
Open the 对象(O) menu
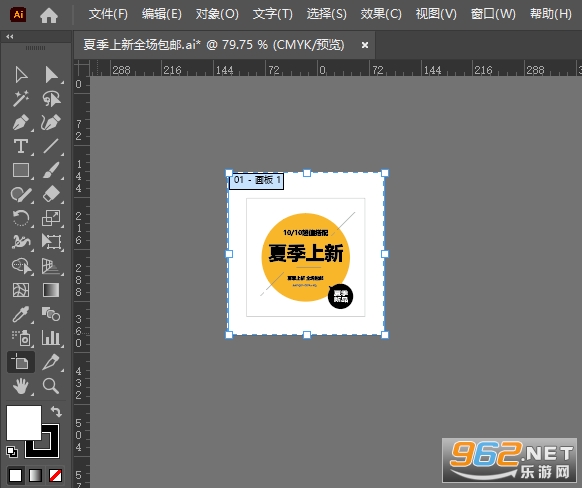point(217,14)
